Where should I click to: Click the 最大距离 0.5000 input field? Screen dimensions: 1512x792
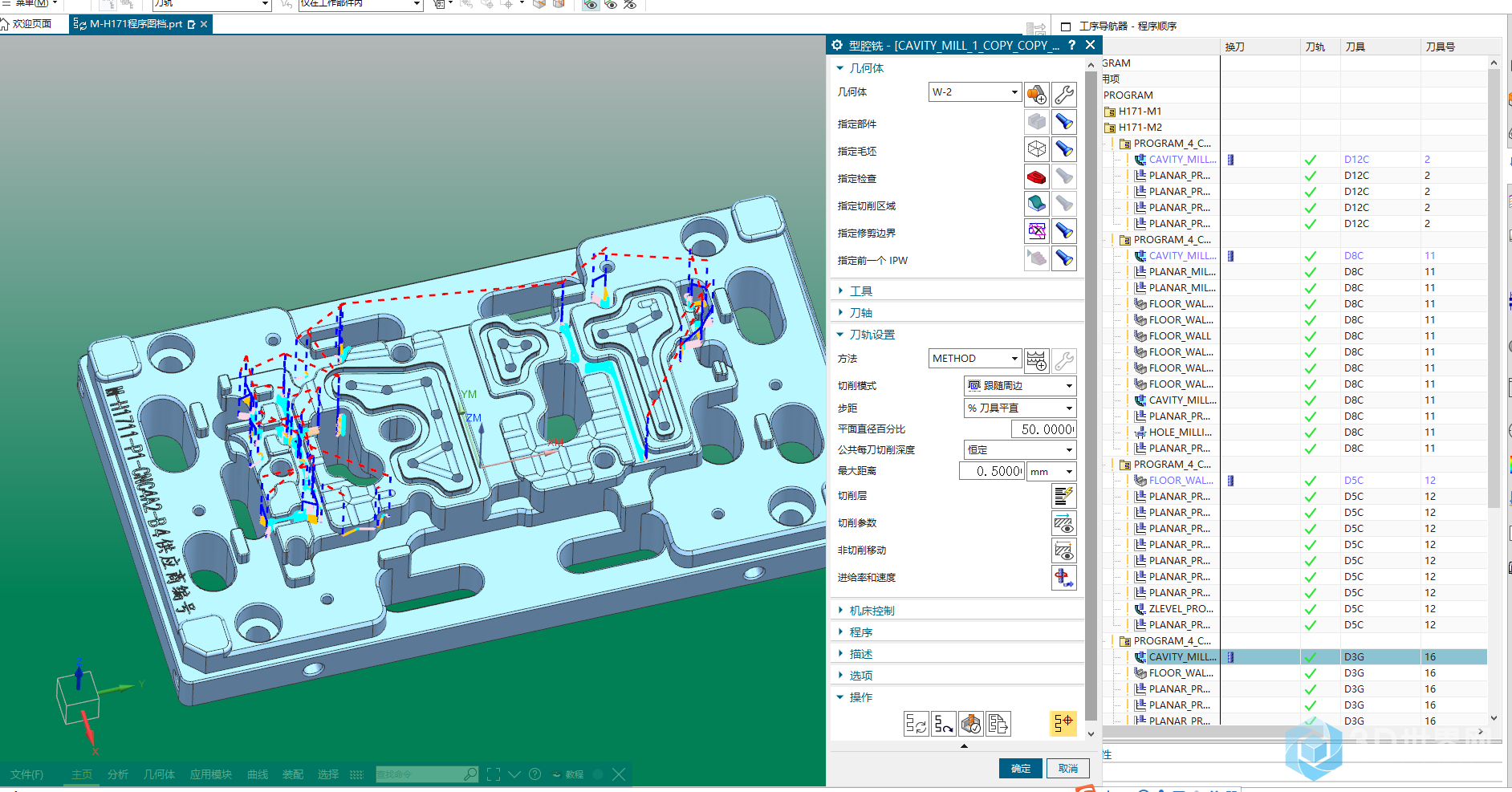click(992, 472)
